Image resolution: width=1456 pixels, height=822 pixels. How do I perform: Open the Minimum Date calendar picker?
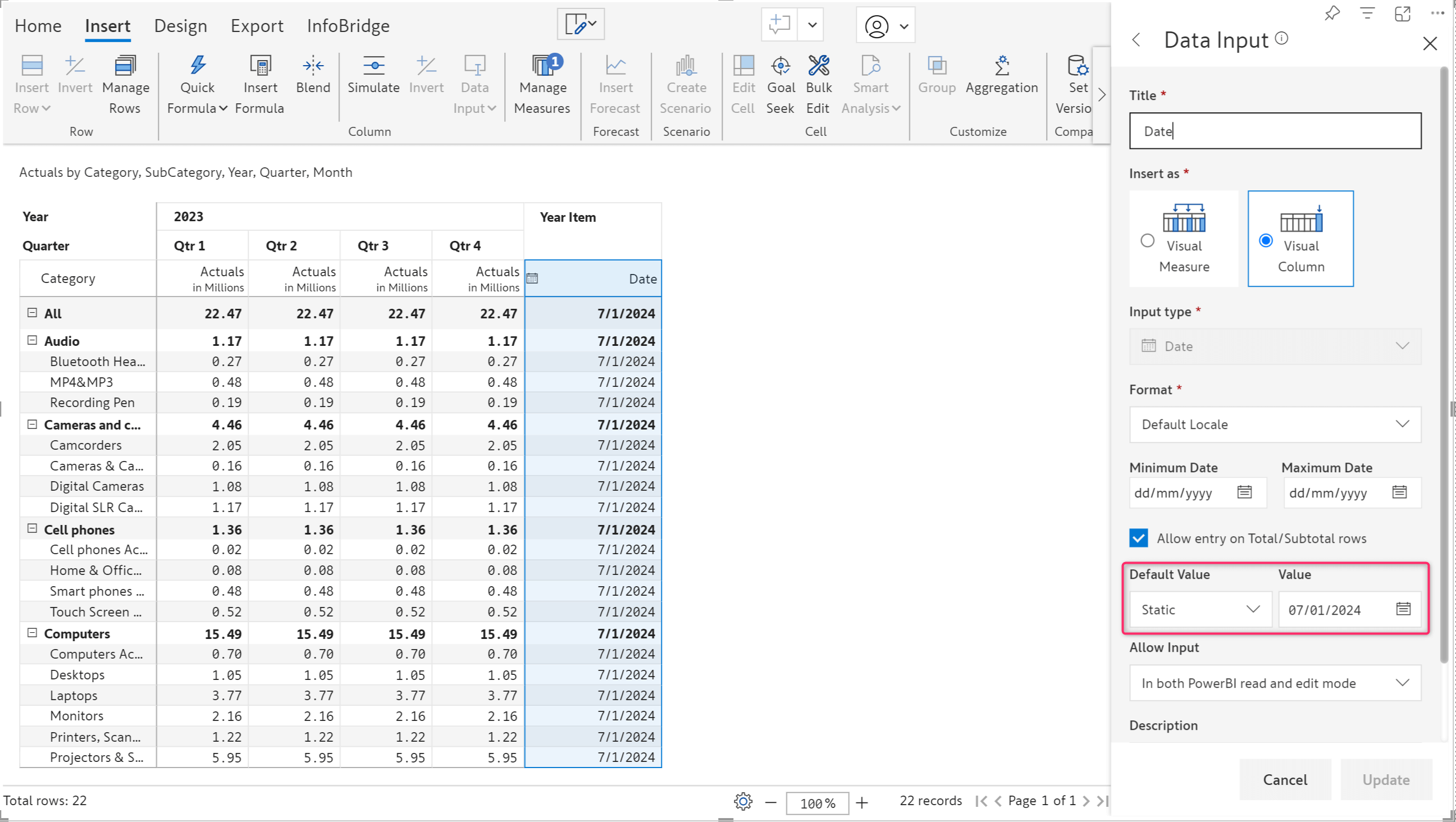[x=1247, y=491]
